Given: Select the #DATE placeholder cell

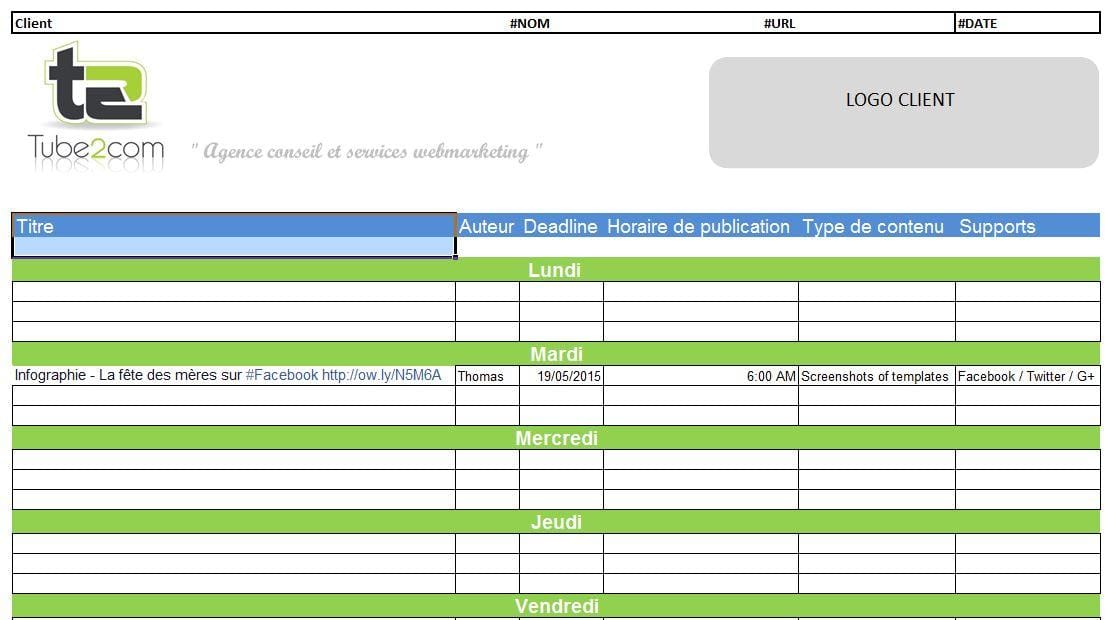Looking at the screenshot, I should coord(977,23).
